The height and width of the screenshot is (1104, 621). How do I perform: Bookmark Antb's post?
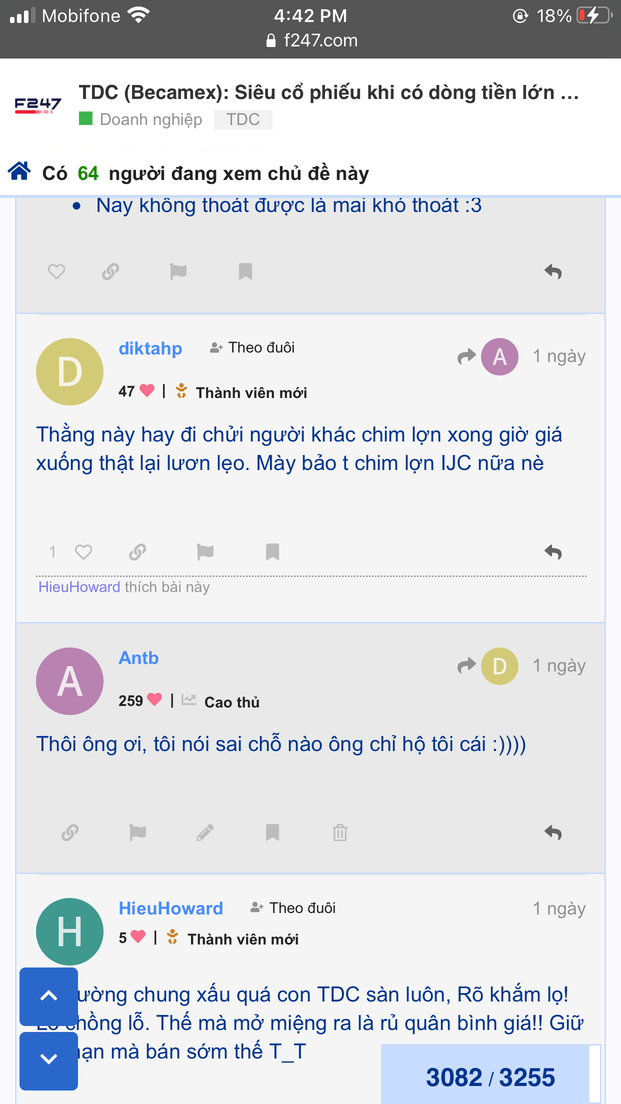click(272, 832)
